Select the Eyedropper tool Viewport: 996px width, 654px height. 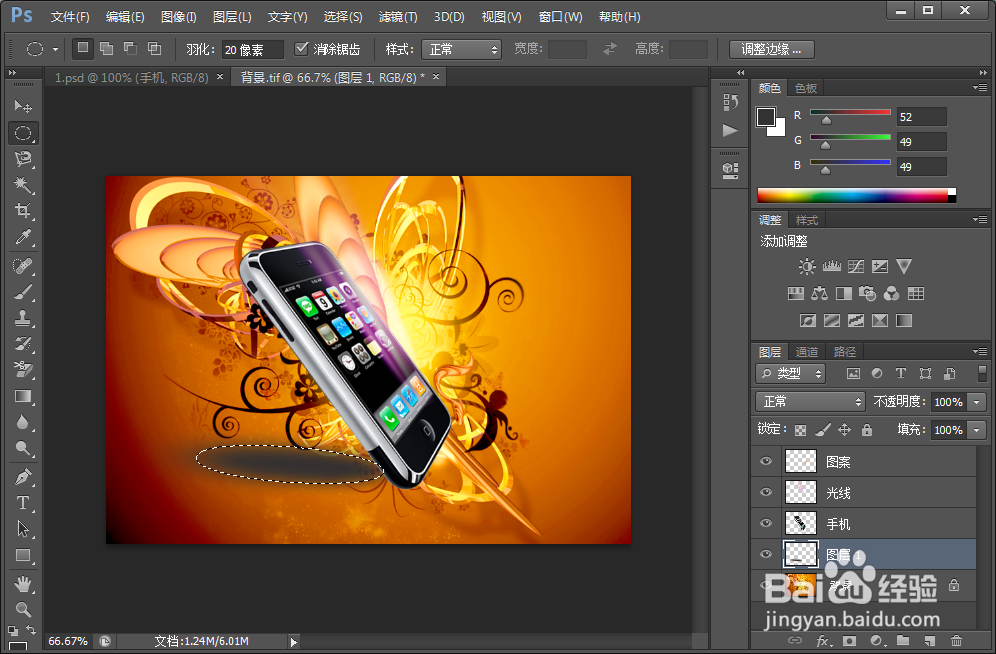click(x=23, y=237)
